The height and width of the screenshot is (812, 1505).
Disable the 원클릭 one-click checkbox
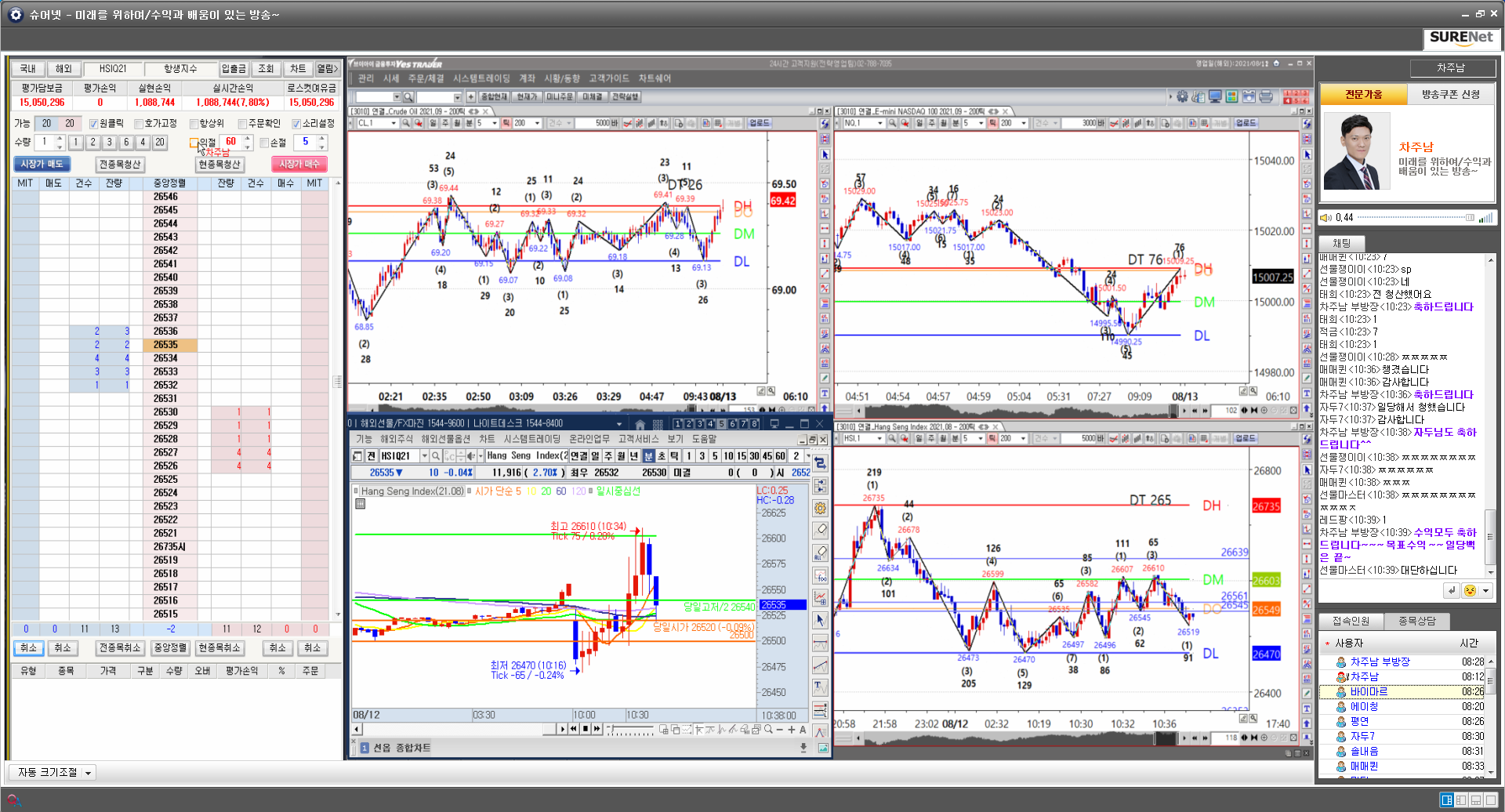click(93, 124)
